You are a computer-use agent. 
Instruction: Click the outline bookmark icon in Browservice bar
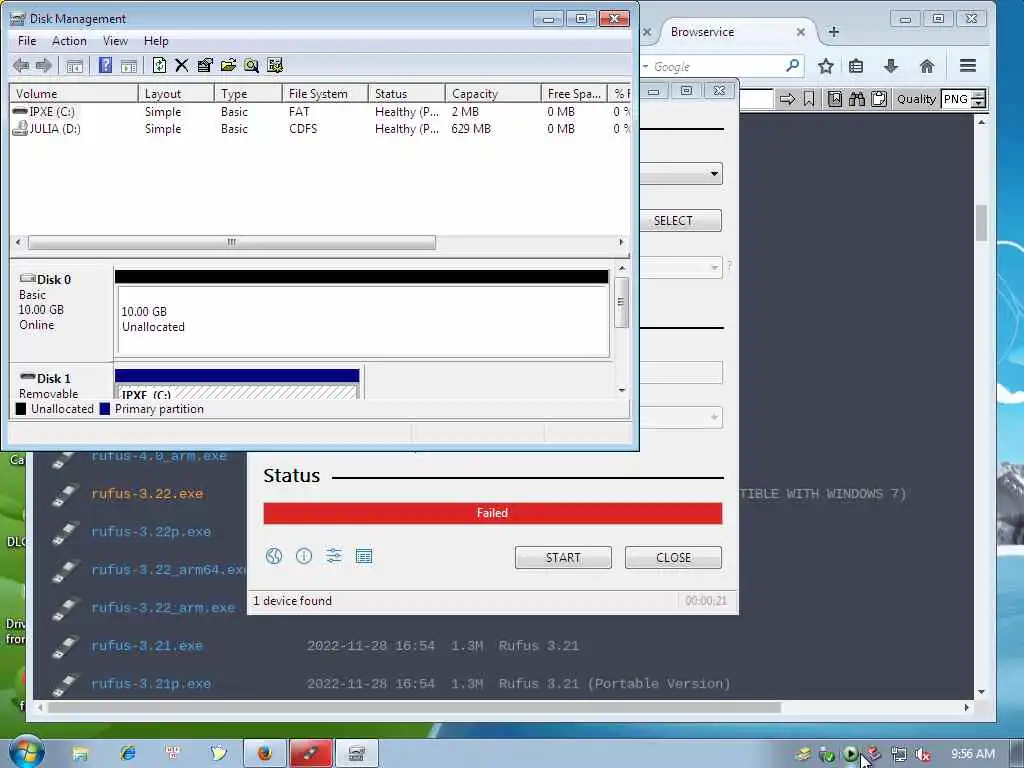coord(808,99)
